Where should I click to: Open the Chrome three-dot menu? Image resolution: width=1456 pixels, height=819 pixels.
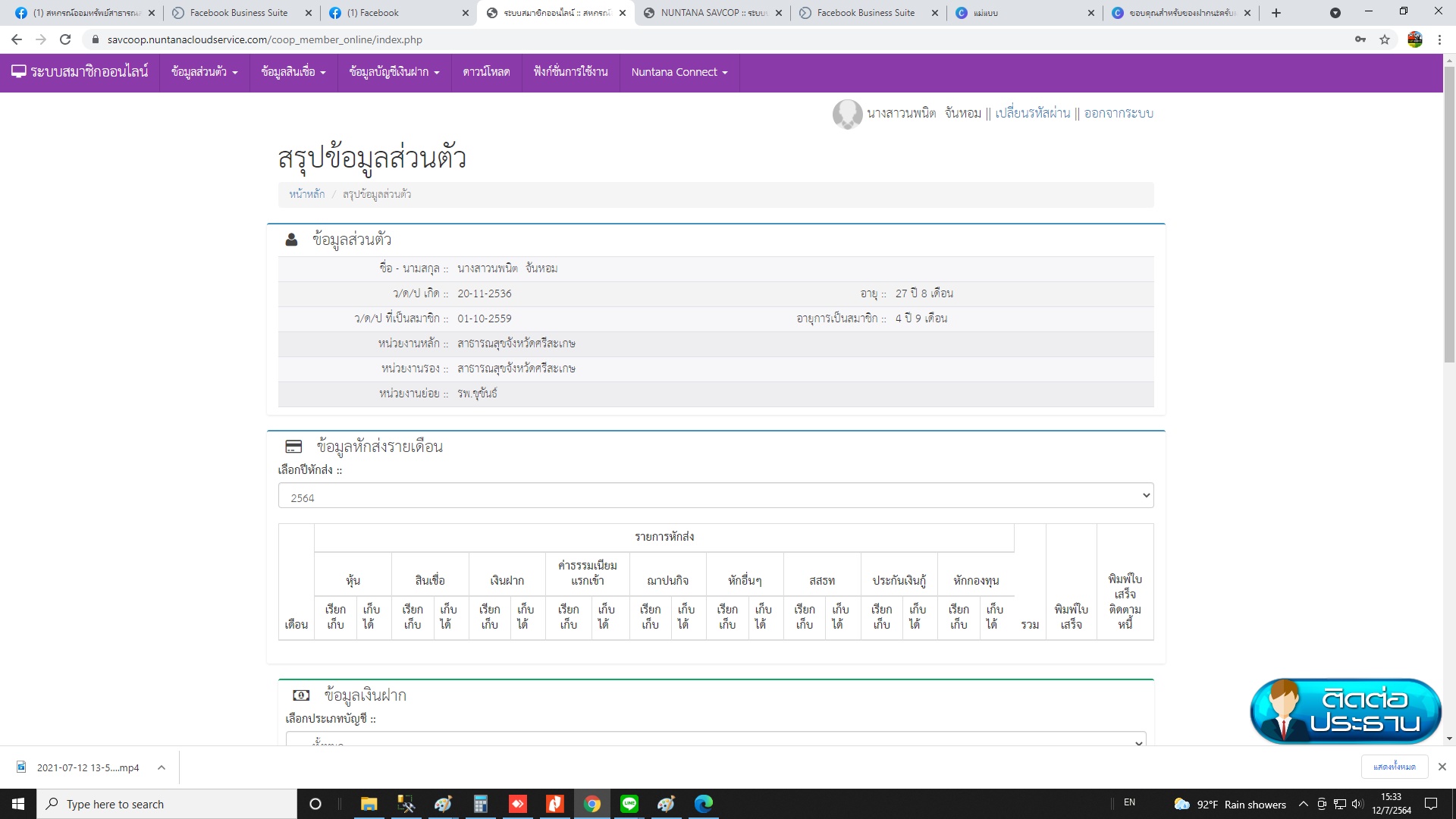1439,39
